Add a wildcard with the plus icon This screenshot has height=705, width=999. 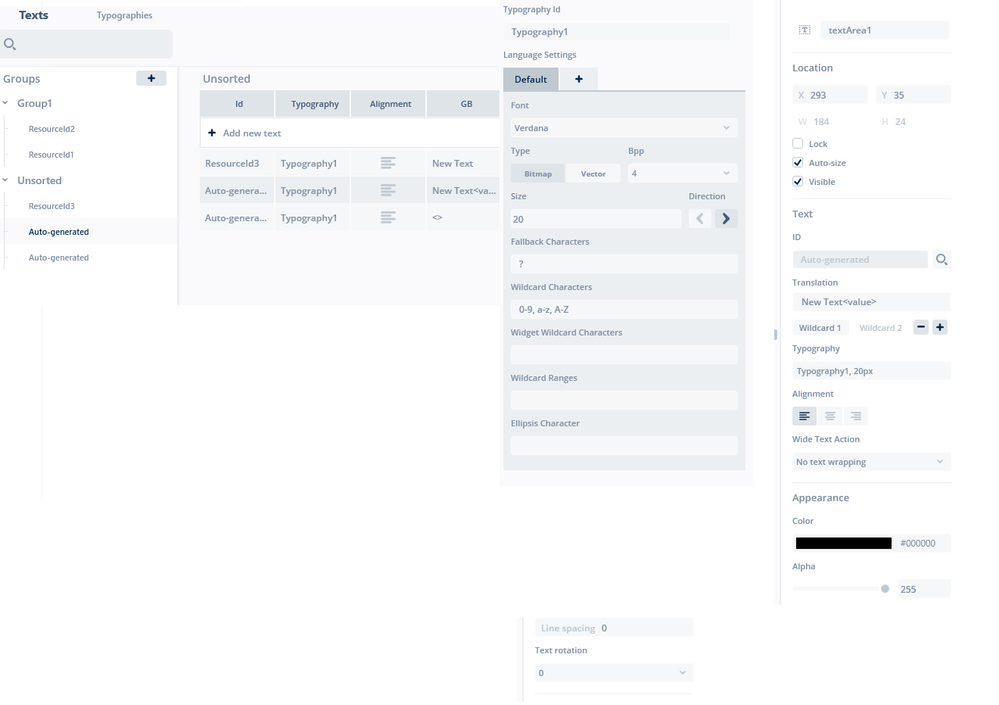(940, 327)
